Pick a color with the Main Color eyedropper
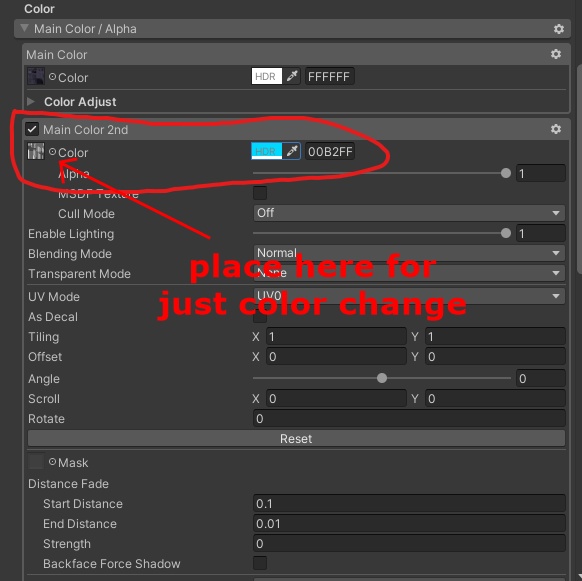This screenshot has height=581, width=582. [x=292, y=76]
